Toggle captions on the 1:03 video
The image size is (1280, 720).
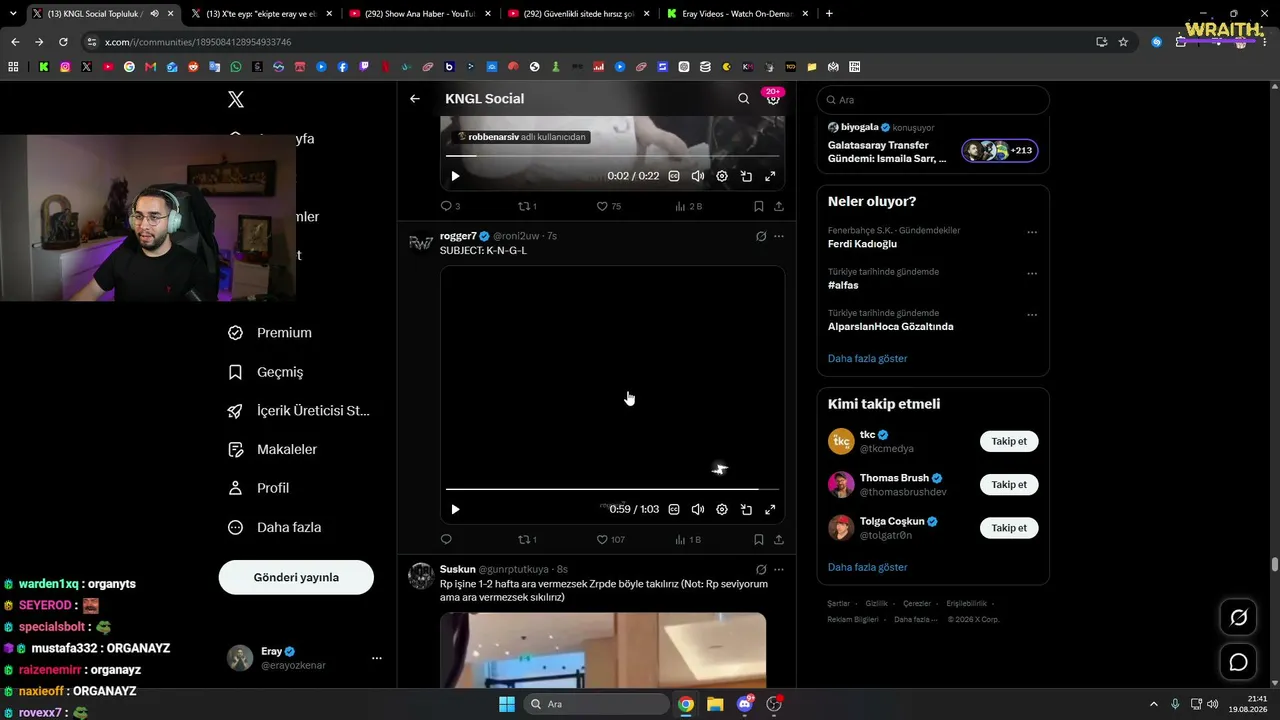(x=674, y=509)
